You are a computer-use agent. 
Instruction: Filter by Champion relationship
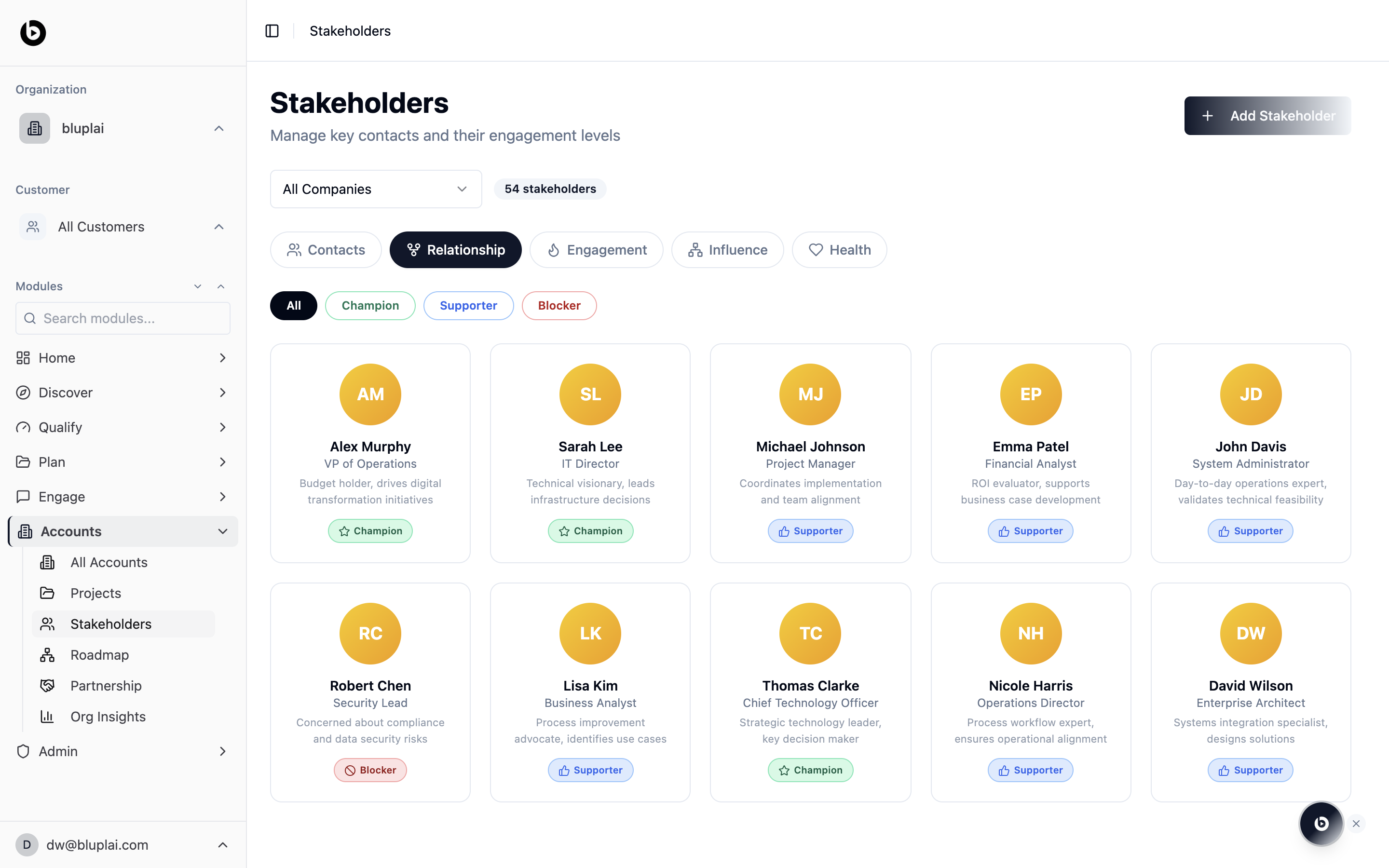tap(370, 305)
